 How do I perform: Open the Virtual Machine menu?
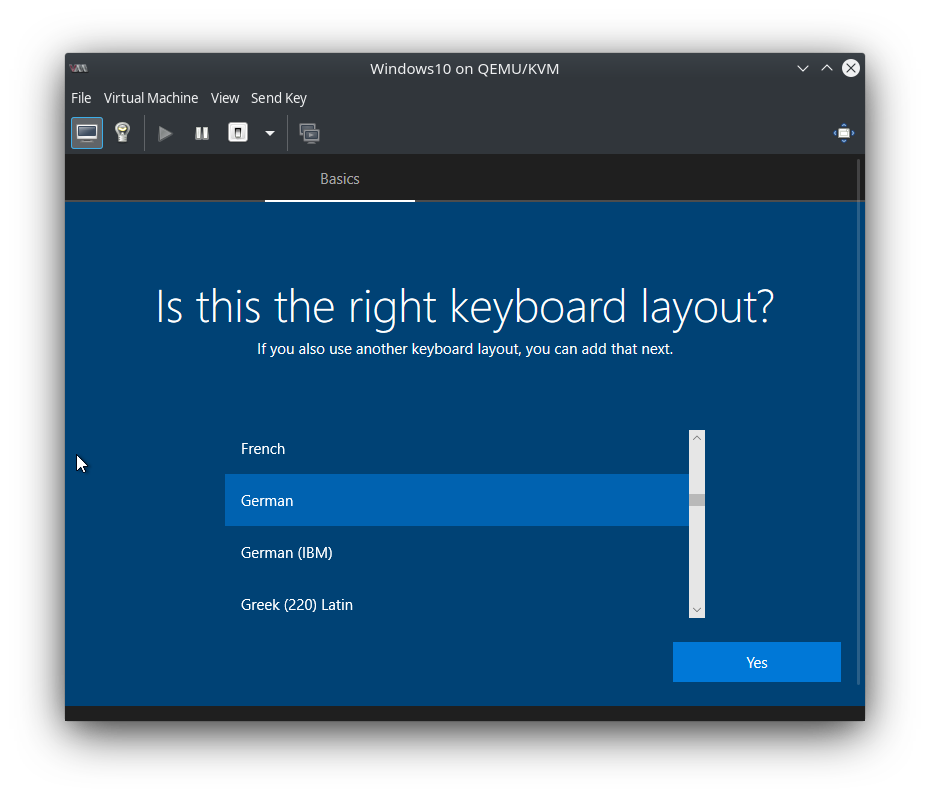(x=151, y=98)
